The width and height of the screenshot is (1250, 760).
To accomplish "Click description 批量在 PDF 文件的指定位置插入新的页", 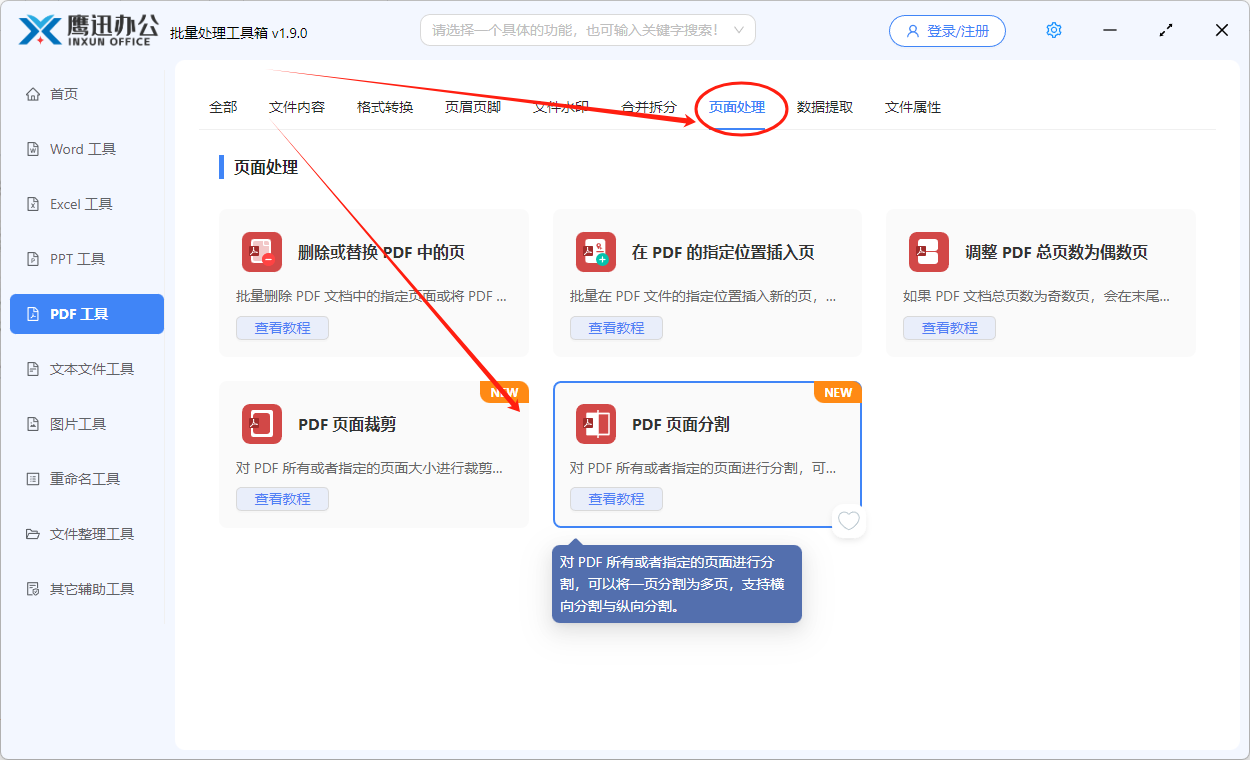I will 703,297.
